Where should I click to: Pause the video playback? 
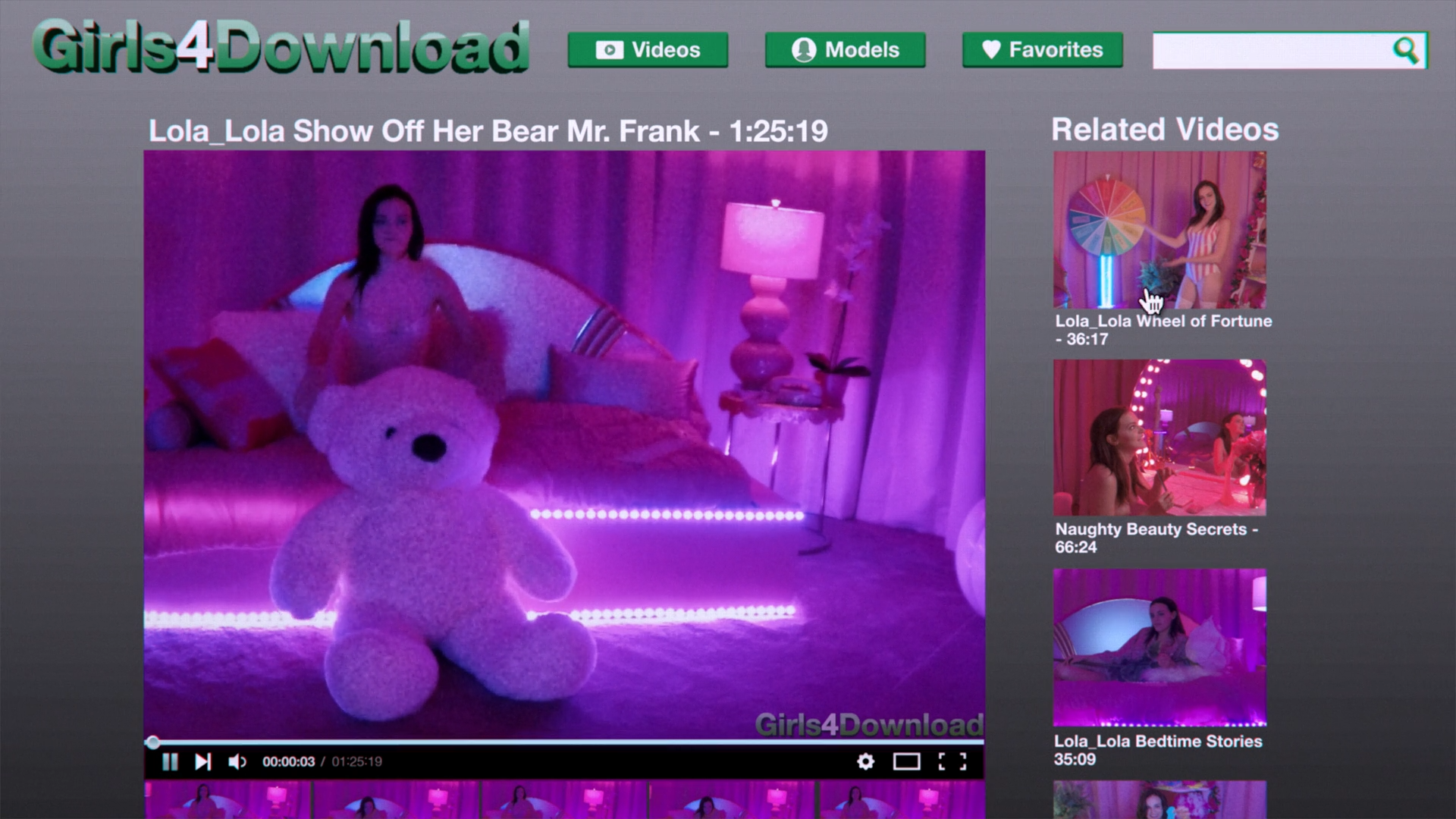(170, 761)
